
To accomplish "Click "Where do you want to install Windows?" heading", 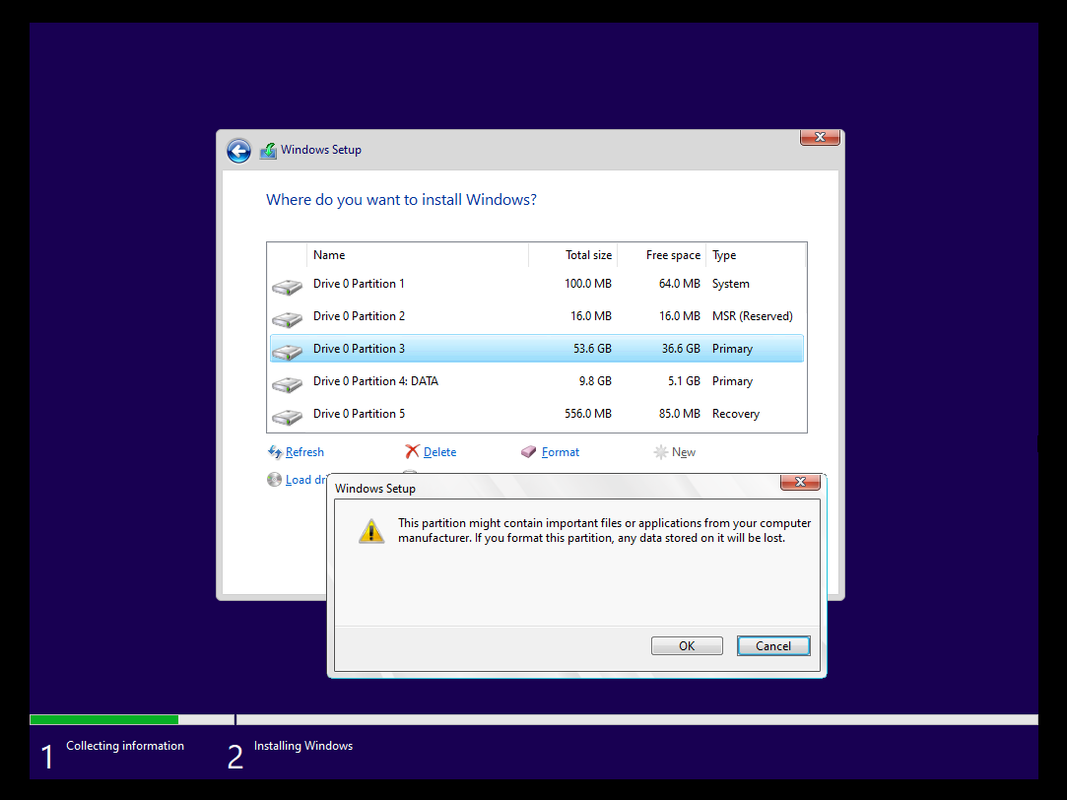I will pos(401,199).
